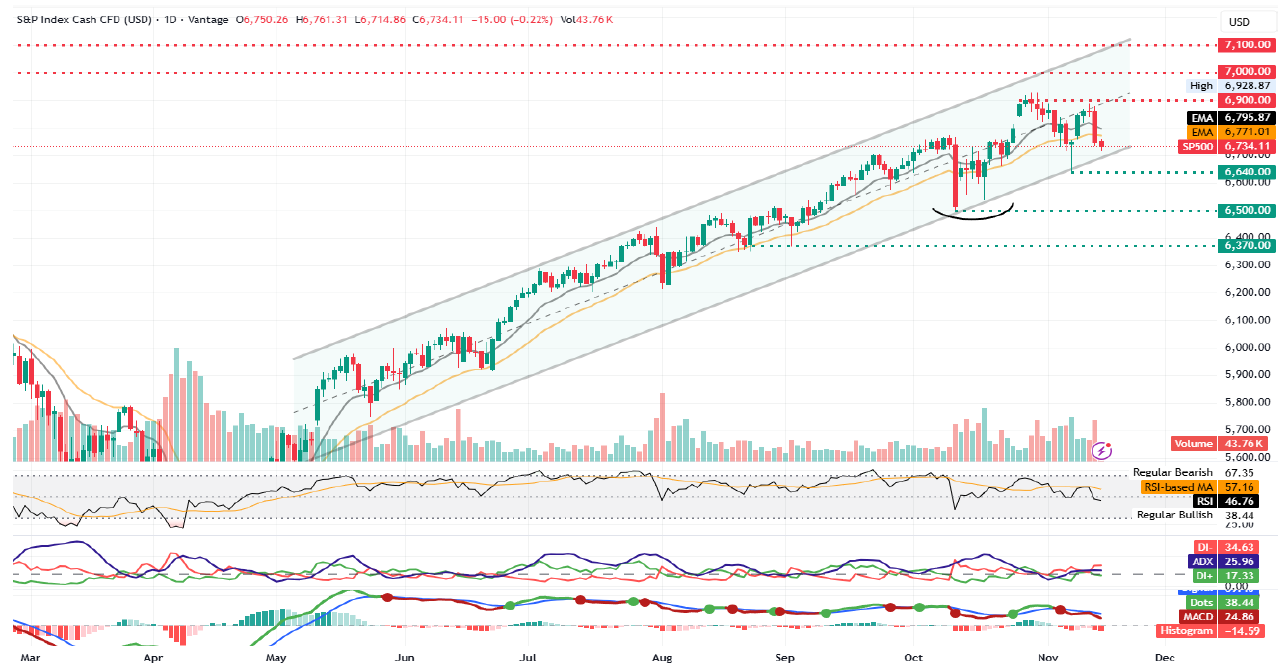The image size is (1281, 672).
Task: Select the 6,640.00 green support label
Action: [x=1246, y=172]
